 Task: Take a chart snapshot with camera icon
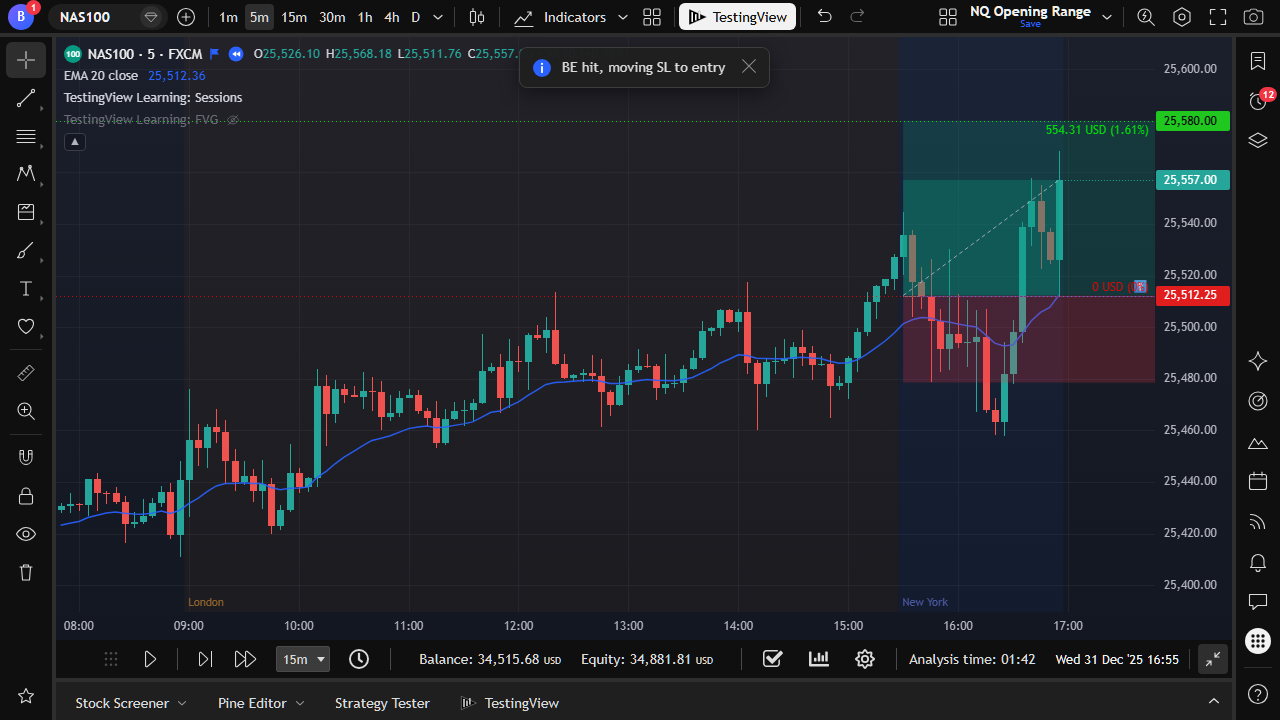pos(1252,17)
